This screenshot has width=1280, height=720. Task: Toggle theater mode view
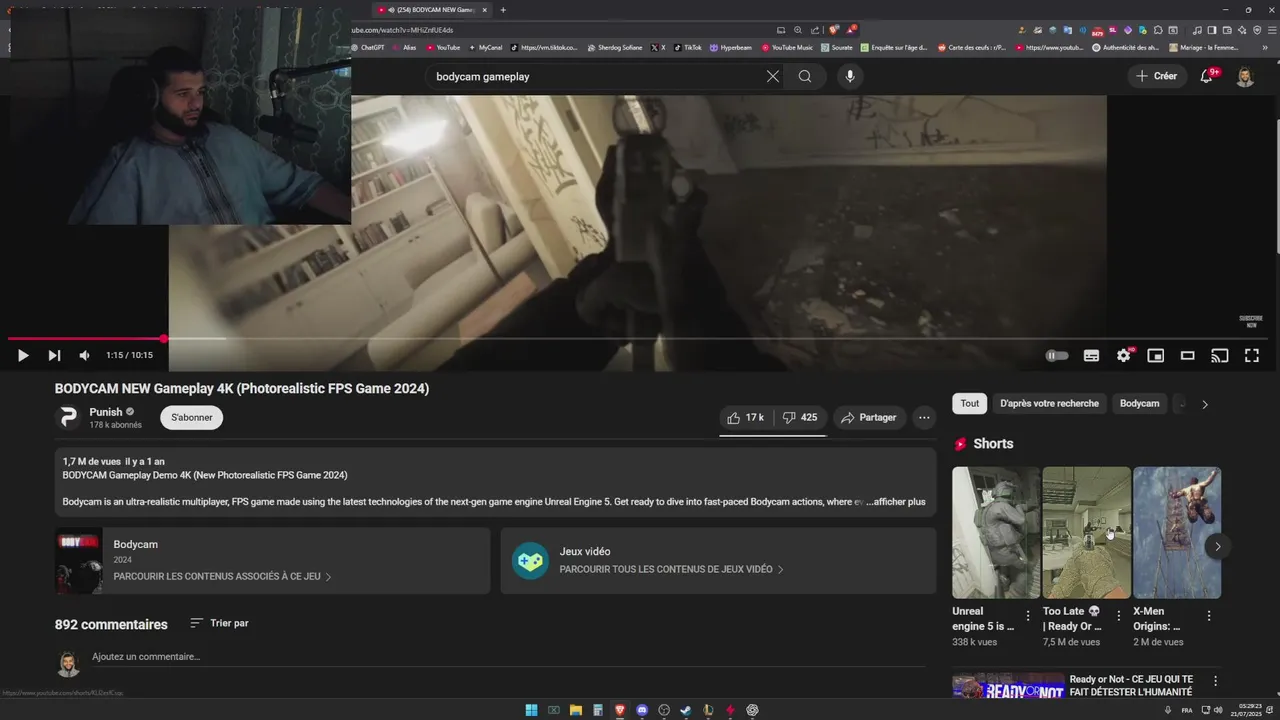1187,355
